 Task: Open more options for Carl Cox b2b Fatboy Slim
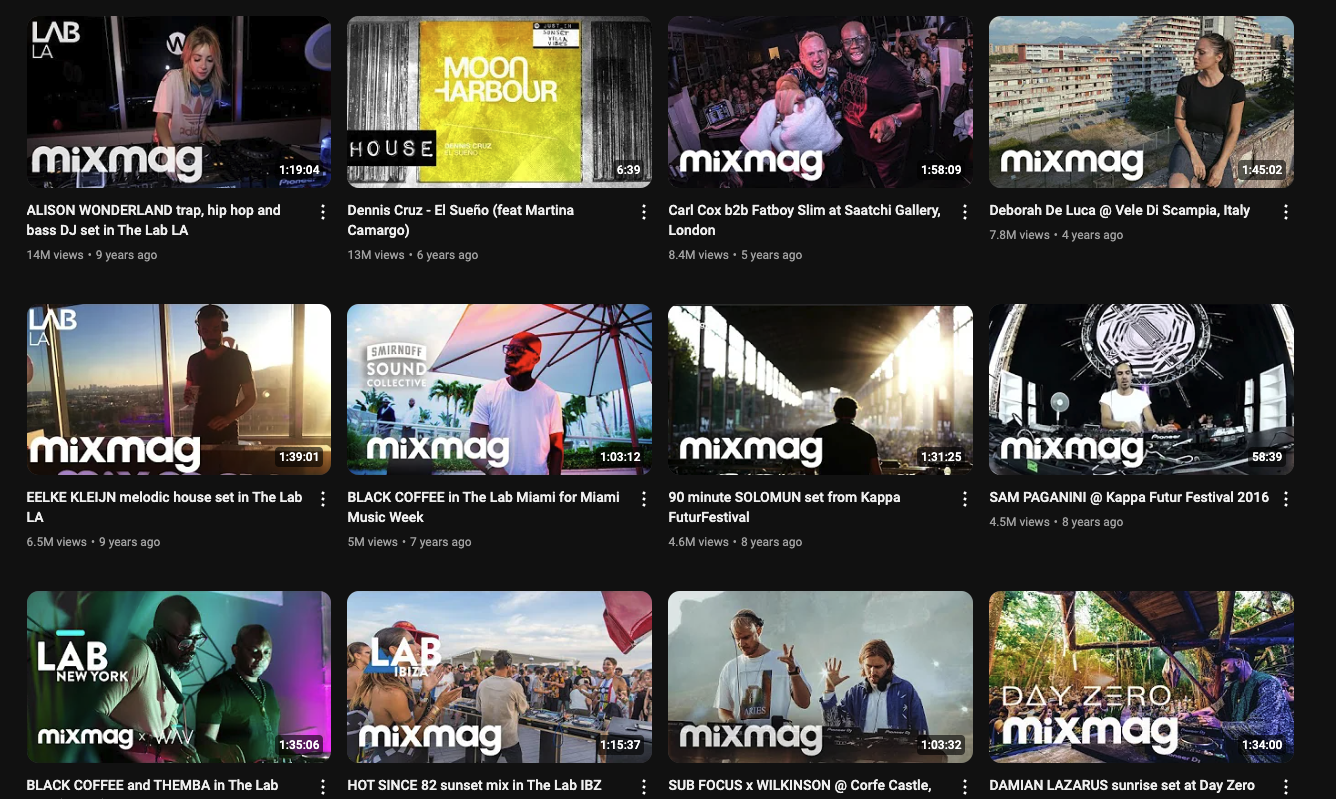[964, 212]
